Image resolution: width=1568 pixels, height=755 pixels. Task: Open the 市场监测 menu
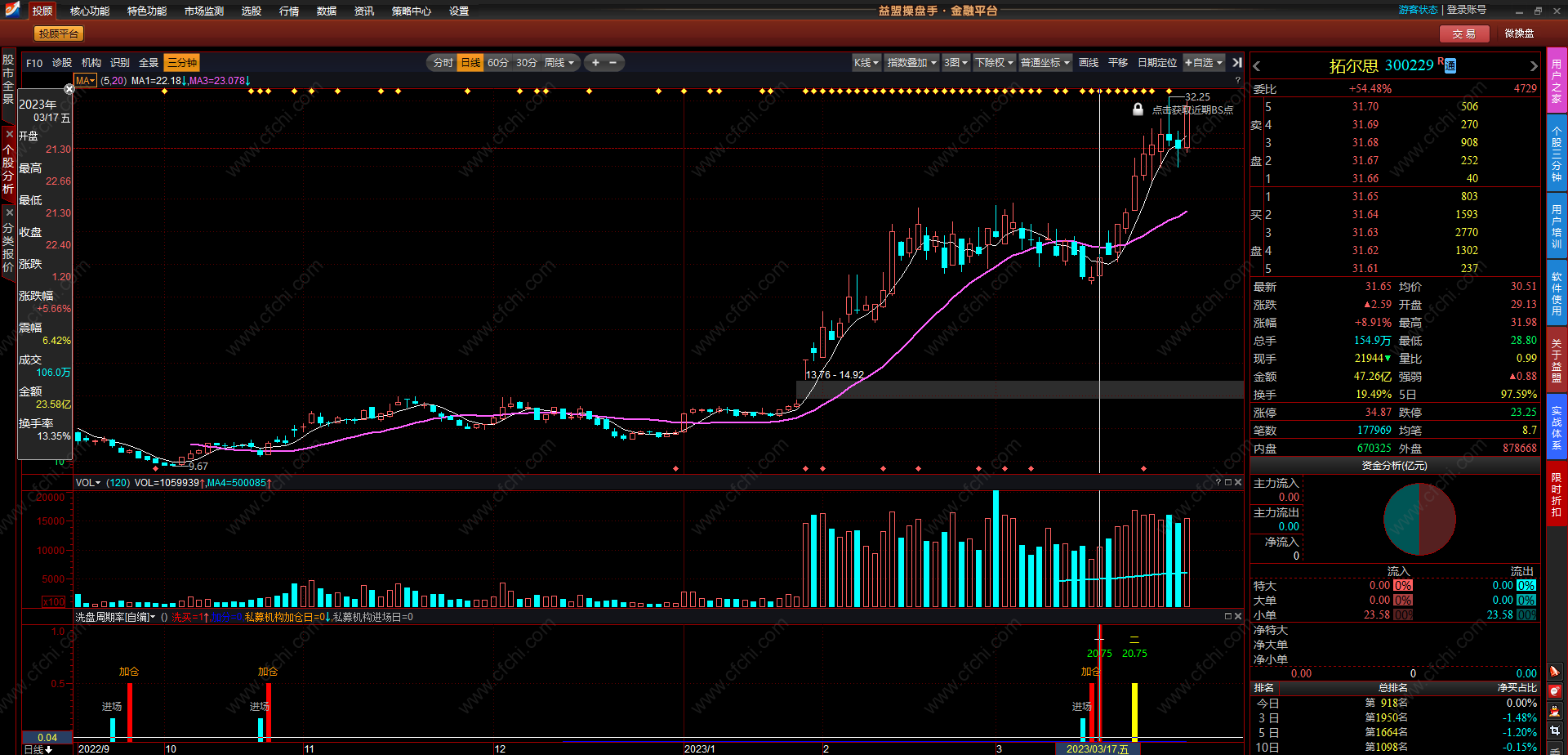pos(204,11)
